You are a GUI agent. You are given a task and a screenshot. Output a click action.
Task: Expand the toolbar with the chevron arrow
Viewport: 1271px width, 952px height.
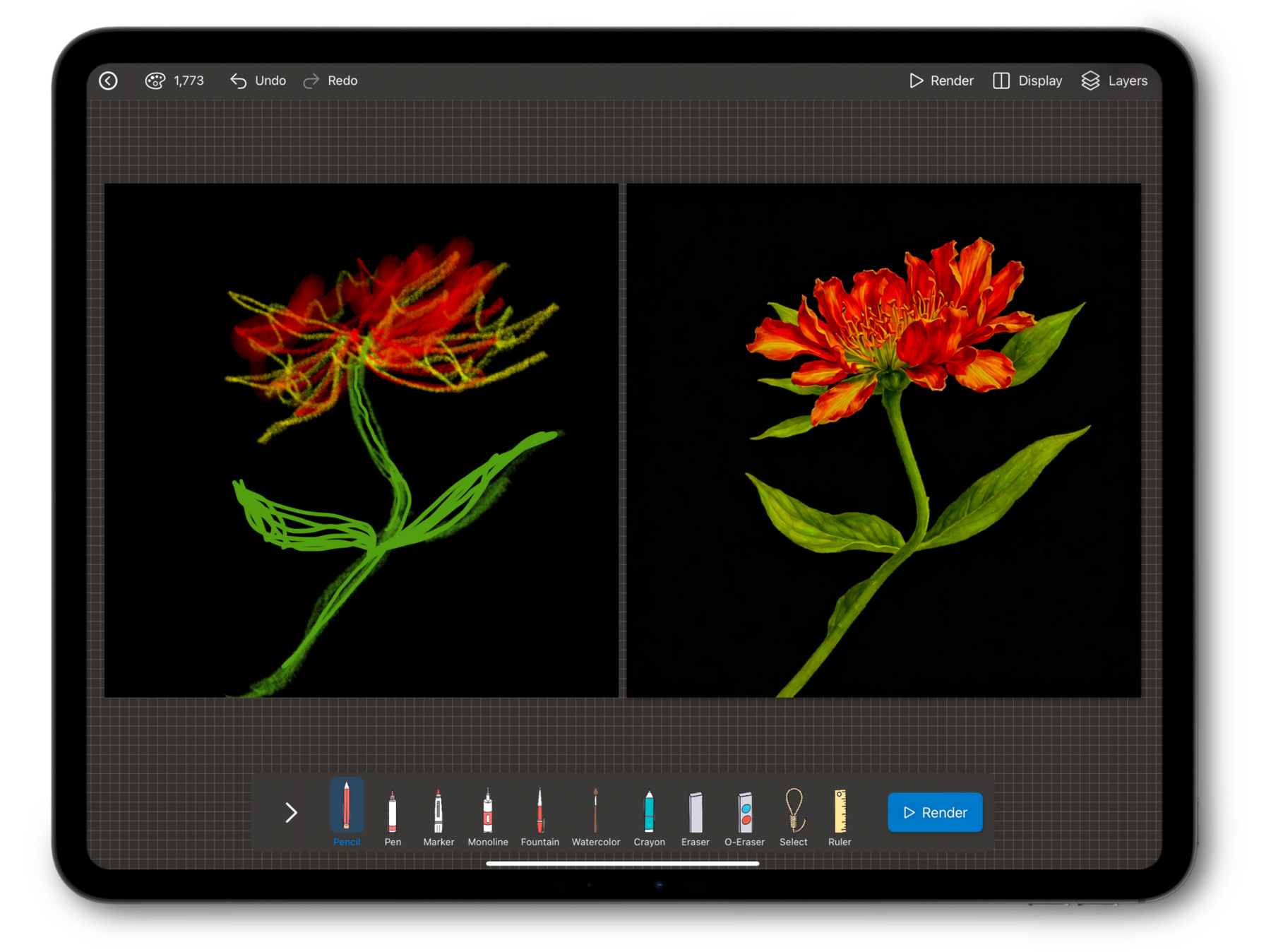pyautogui.click(x=291, y=813)
